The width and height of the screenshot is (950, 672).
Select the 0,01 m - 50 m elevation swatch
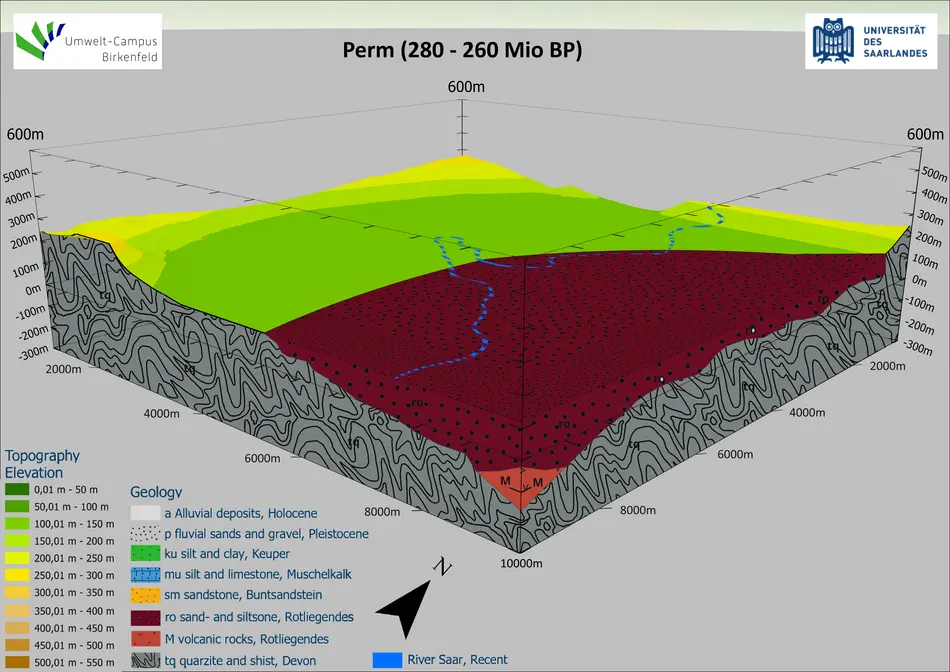tap(18, 490)
